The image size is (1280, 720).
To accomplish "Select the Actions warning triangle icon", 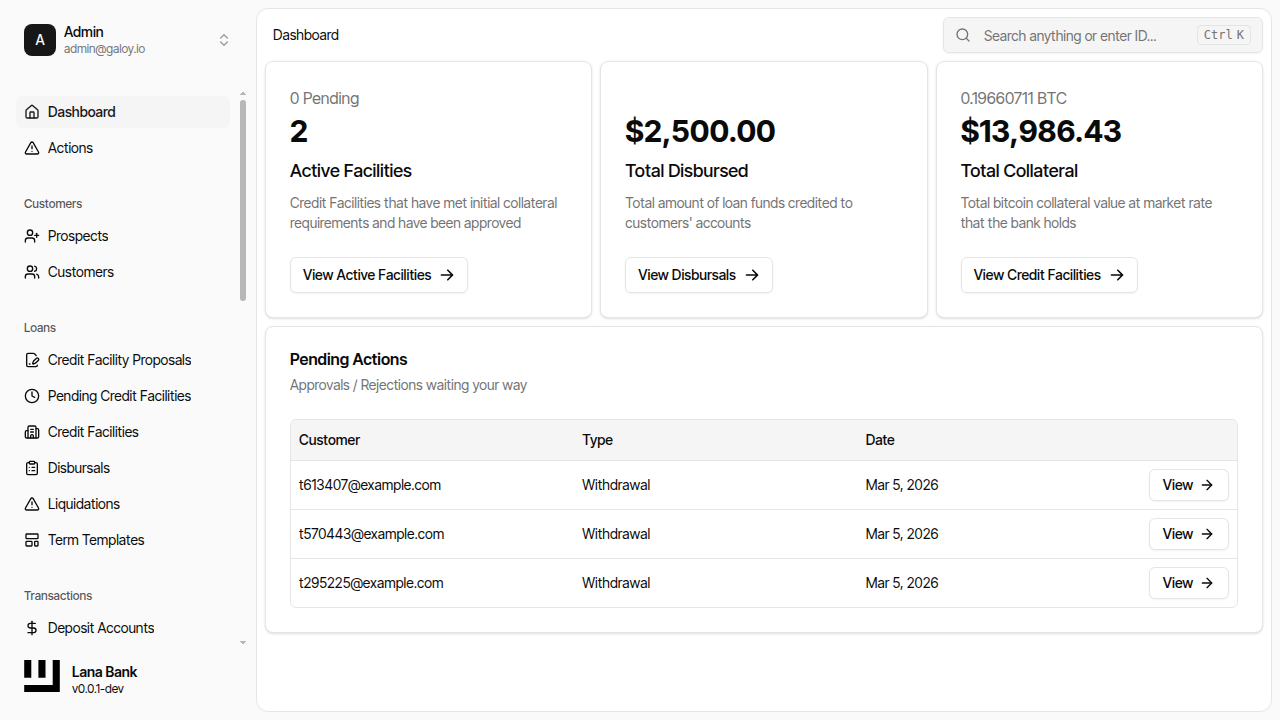I will [x=31, y=147].
